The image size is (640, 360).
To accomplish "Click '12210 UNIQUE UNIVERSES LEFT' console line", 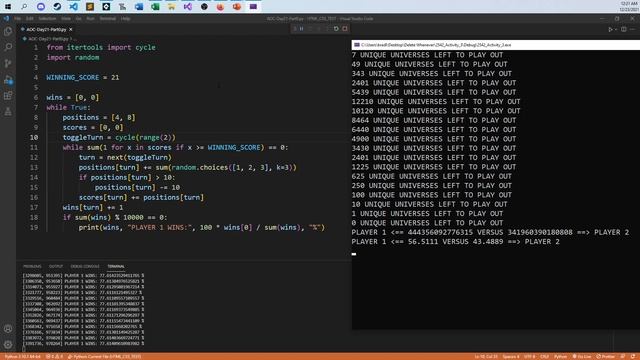I will (436, 102).
